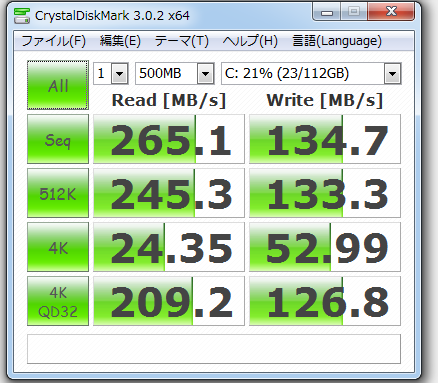
Task: Click the 512K write result 133.3
Action: pos(325,193)
